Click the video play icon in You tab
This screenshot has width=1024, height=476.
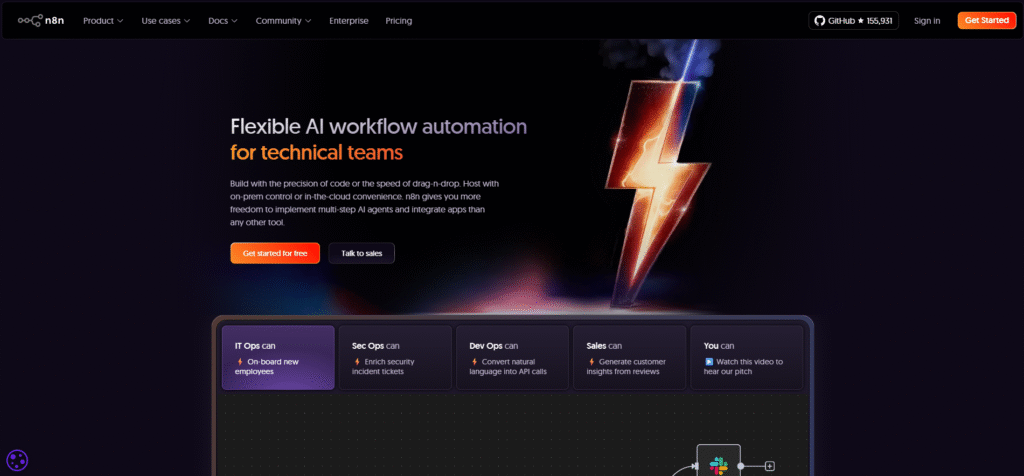[709, 361]
